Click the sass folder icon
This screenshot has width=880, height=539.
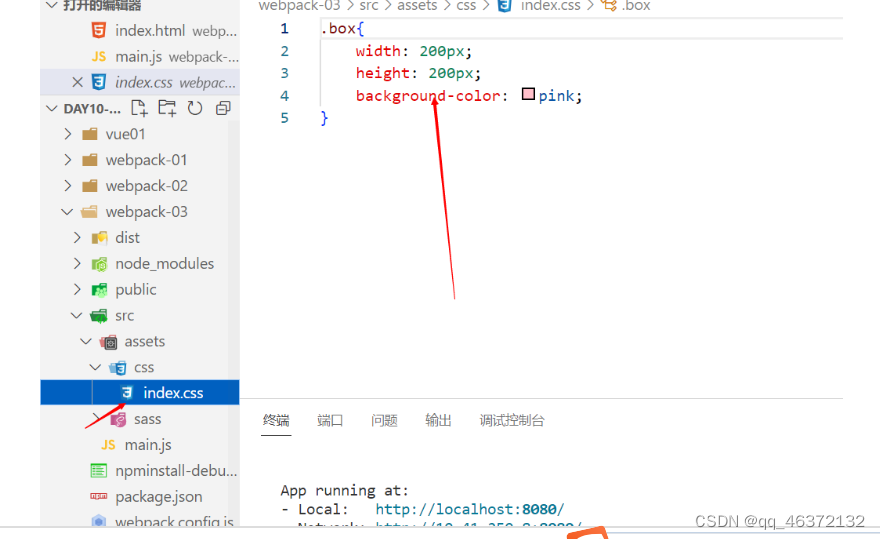click(x=118, y=419)
